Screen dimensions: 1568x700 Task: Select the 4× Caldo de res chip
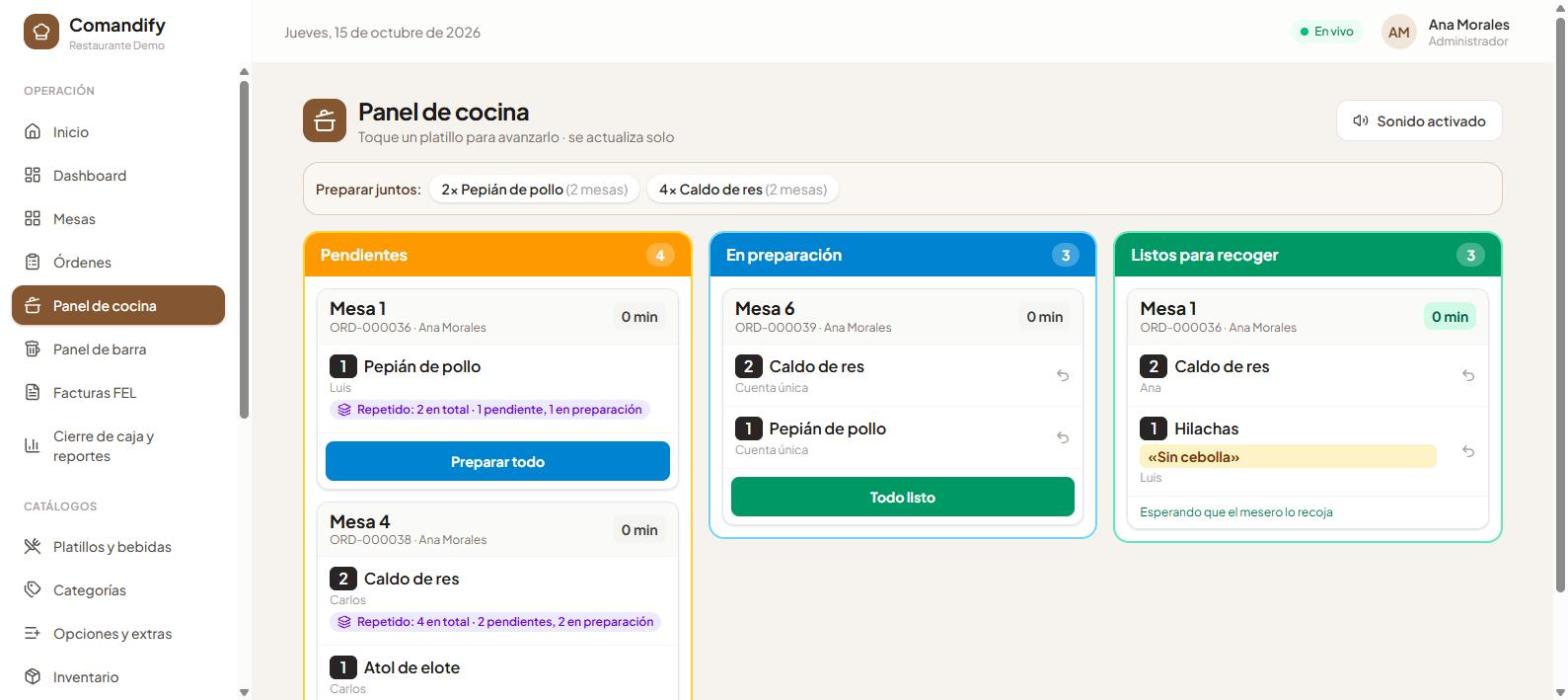click(742, 189)
